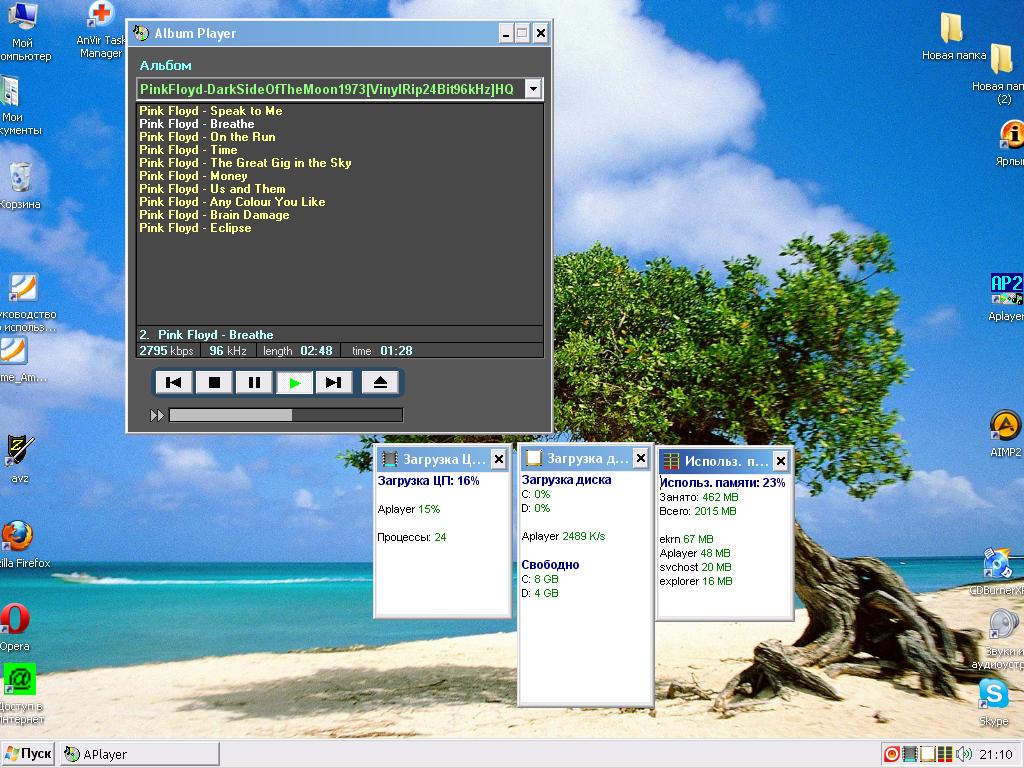The image size is (1024, 768).
Task: Open the CDBurnerXP desktop icon
Action: 997,563
